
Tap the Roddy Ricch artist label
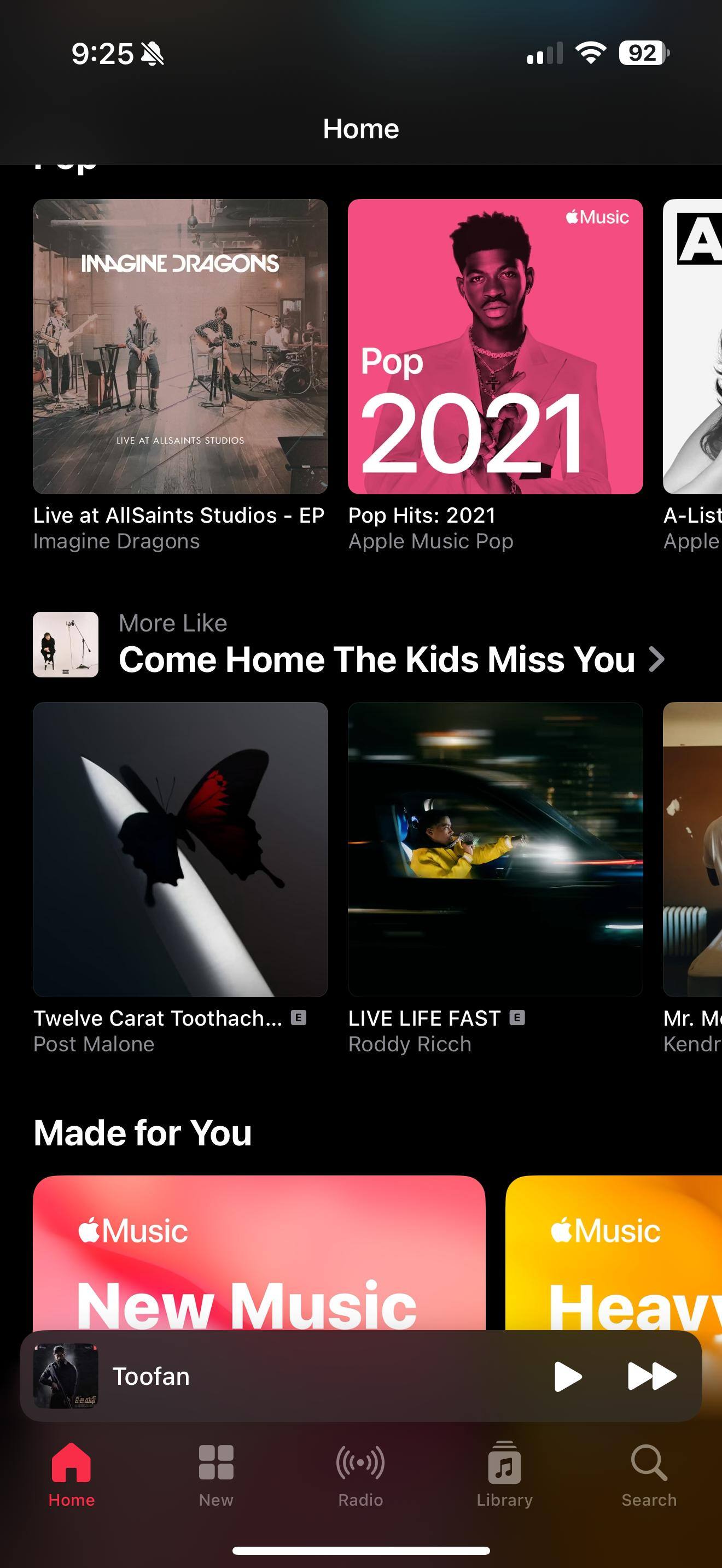tap(410, 1044)
